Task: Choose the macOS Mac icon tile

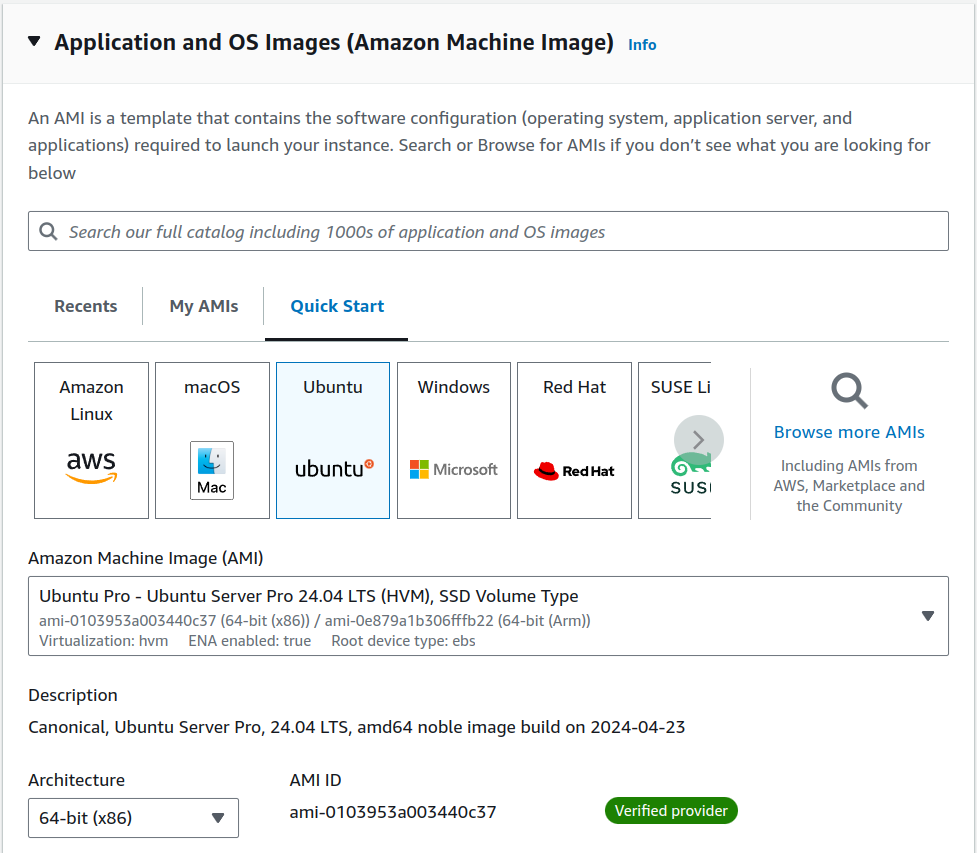Action: click(x=212, y=441)
